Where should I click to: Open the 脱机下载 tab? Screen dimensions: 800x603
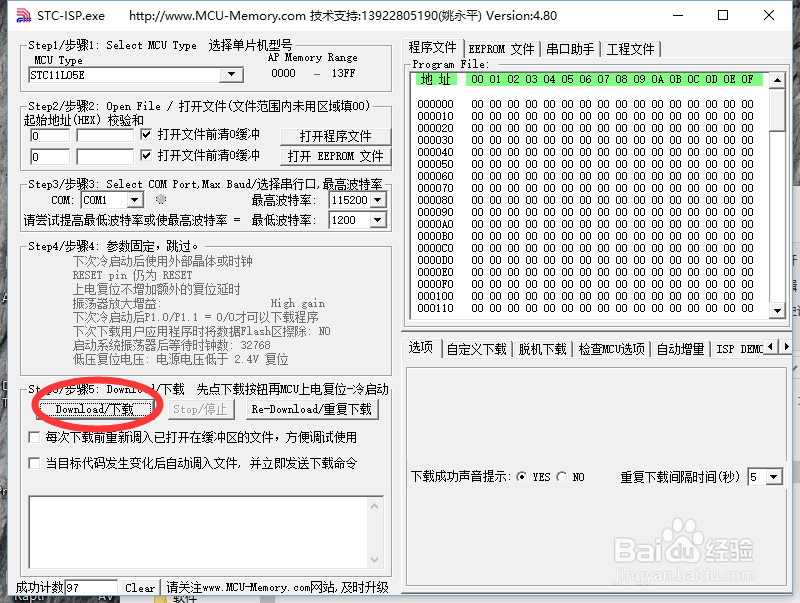coord(542,349)
